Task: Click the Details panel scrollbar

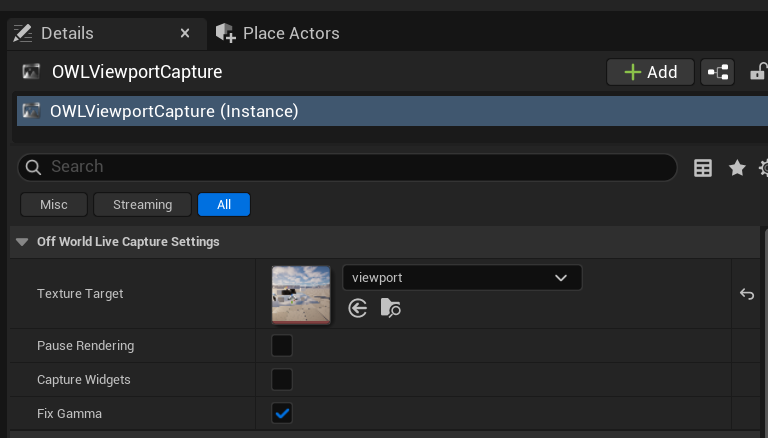Action: point(765,332)
